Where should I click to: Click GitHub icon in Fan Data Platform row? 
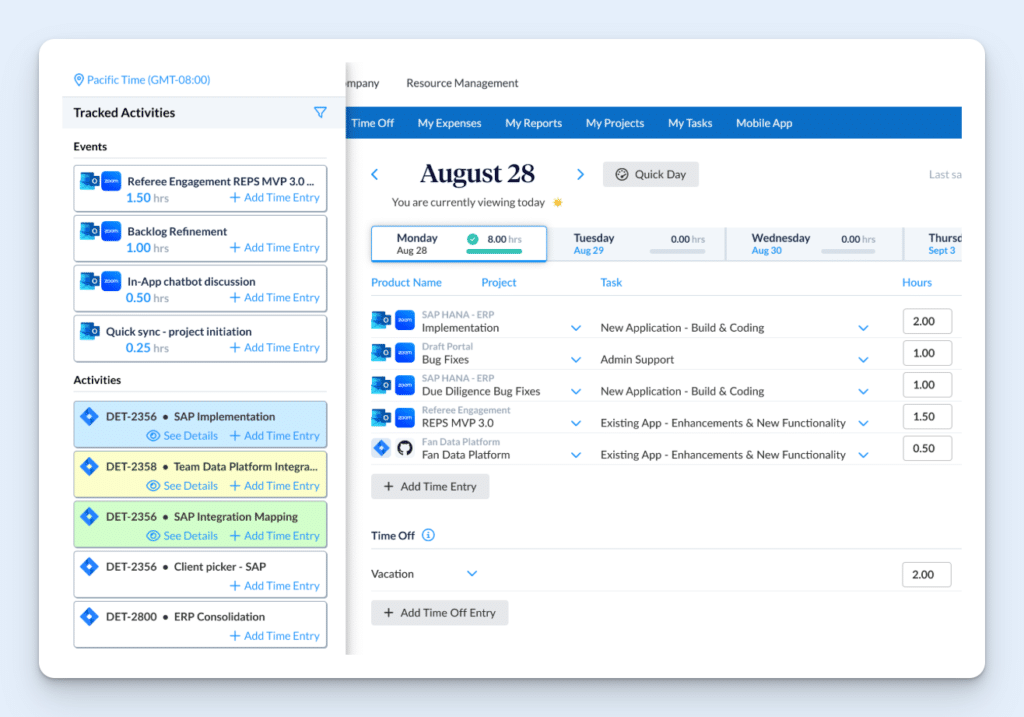click(405, 448)
